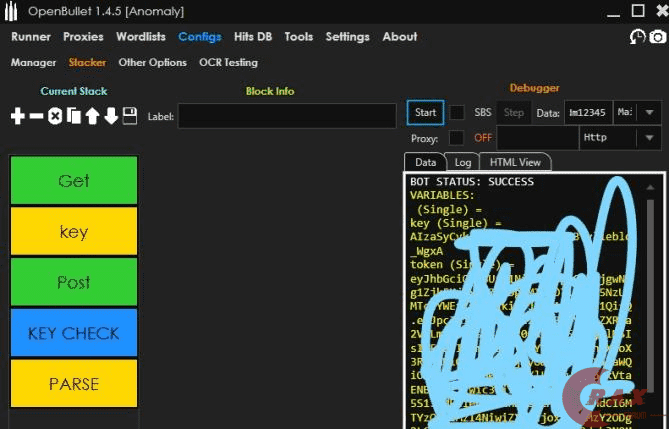The width and height of the screenshot is (669, 429).
Task: Open the clock history icon near camera
Action: click(637, 37)
